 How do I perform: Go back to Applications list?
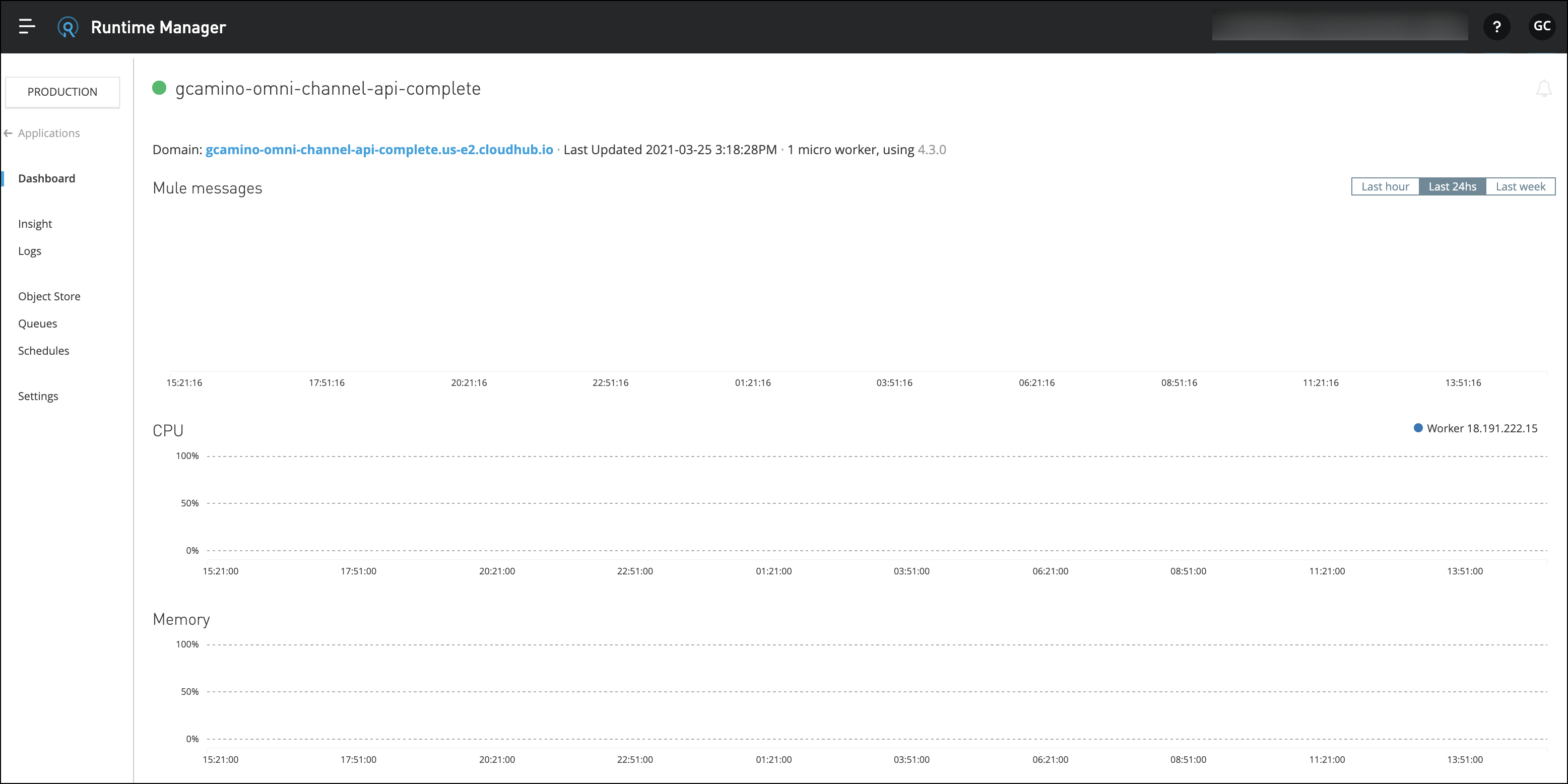[x=49, y=134]
